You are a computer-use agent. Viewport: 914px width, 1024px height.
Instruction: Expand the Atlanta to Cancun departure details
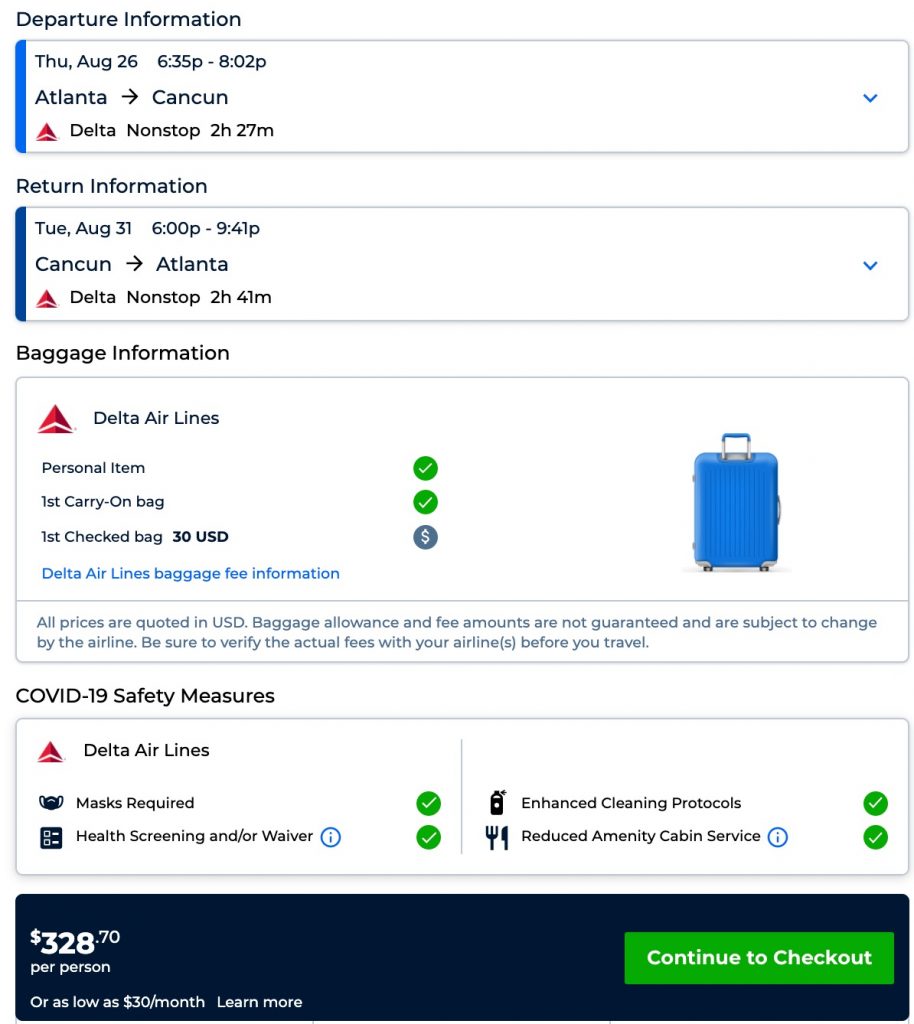tap(870, 98)
